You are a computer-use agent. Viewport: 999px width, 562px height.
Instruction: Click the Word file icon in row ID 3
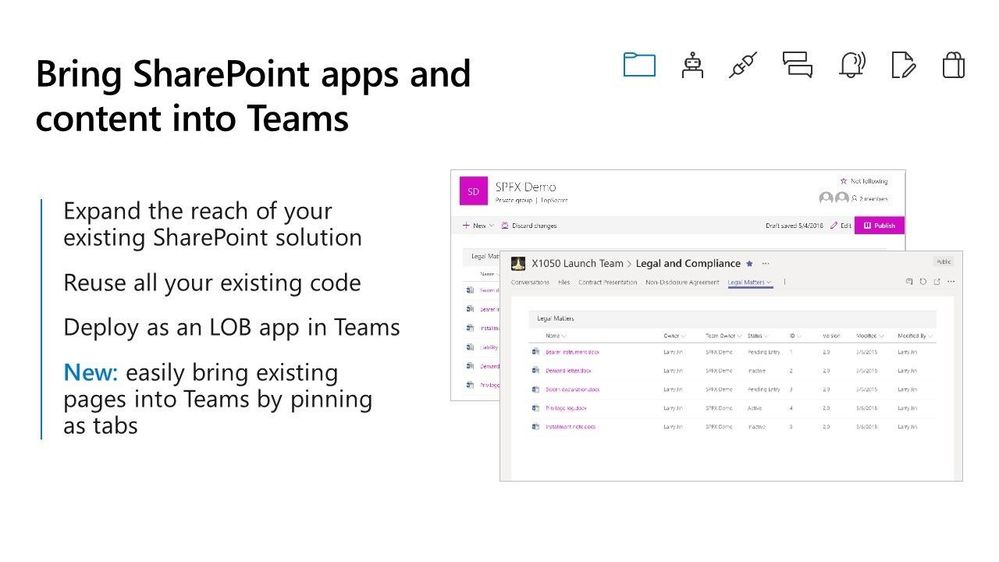point(535,389)
